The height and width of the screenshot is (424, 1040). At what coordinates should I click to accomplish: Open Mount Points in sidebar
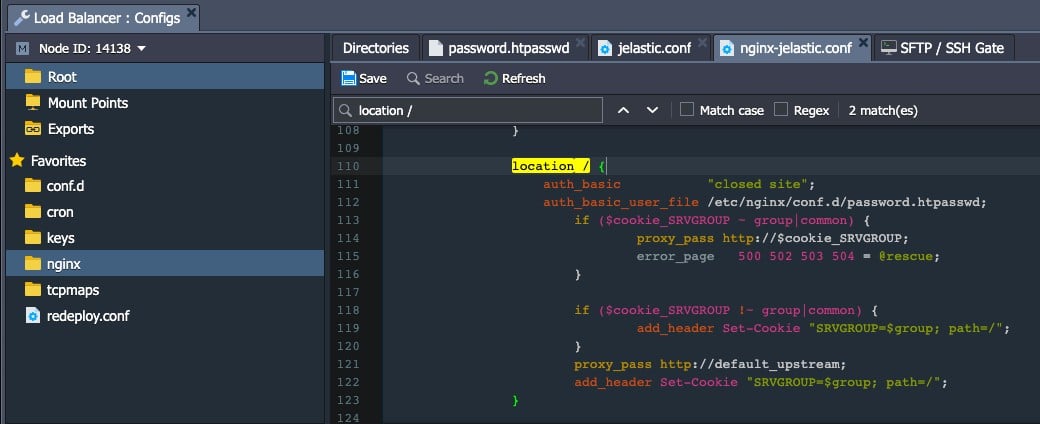[x=88, y=103]
